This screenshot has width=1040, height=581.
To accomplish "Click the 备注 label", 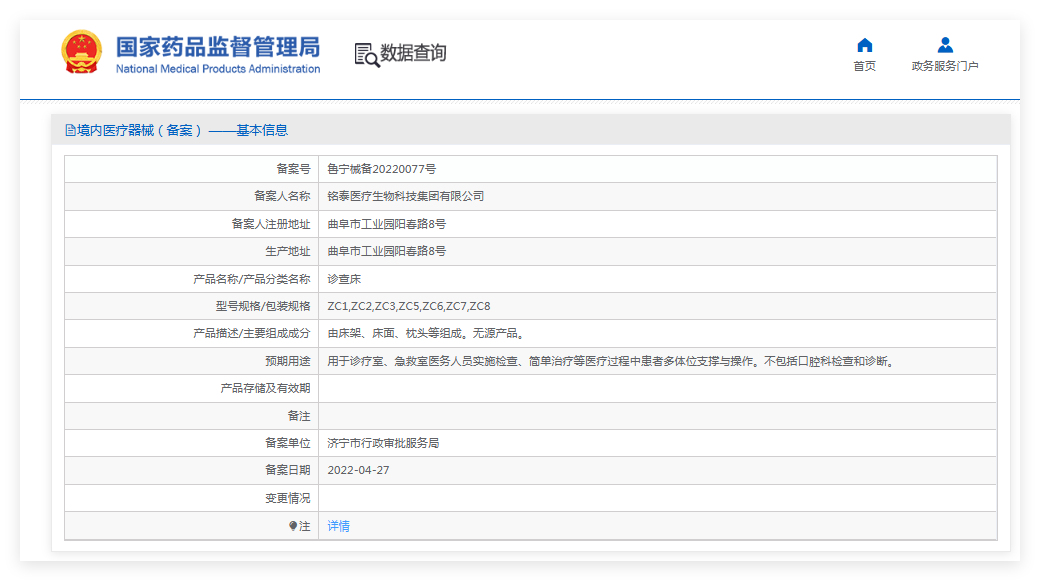I will tap(299, 416).
